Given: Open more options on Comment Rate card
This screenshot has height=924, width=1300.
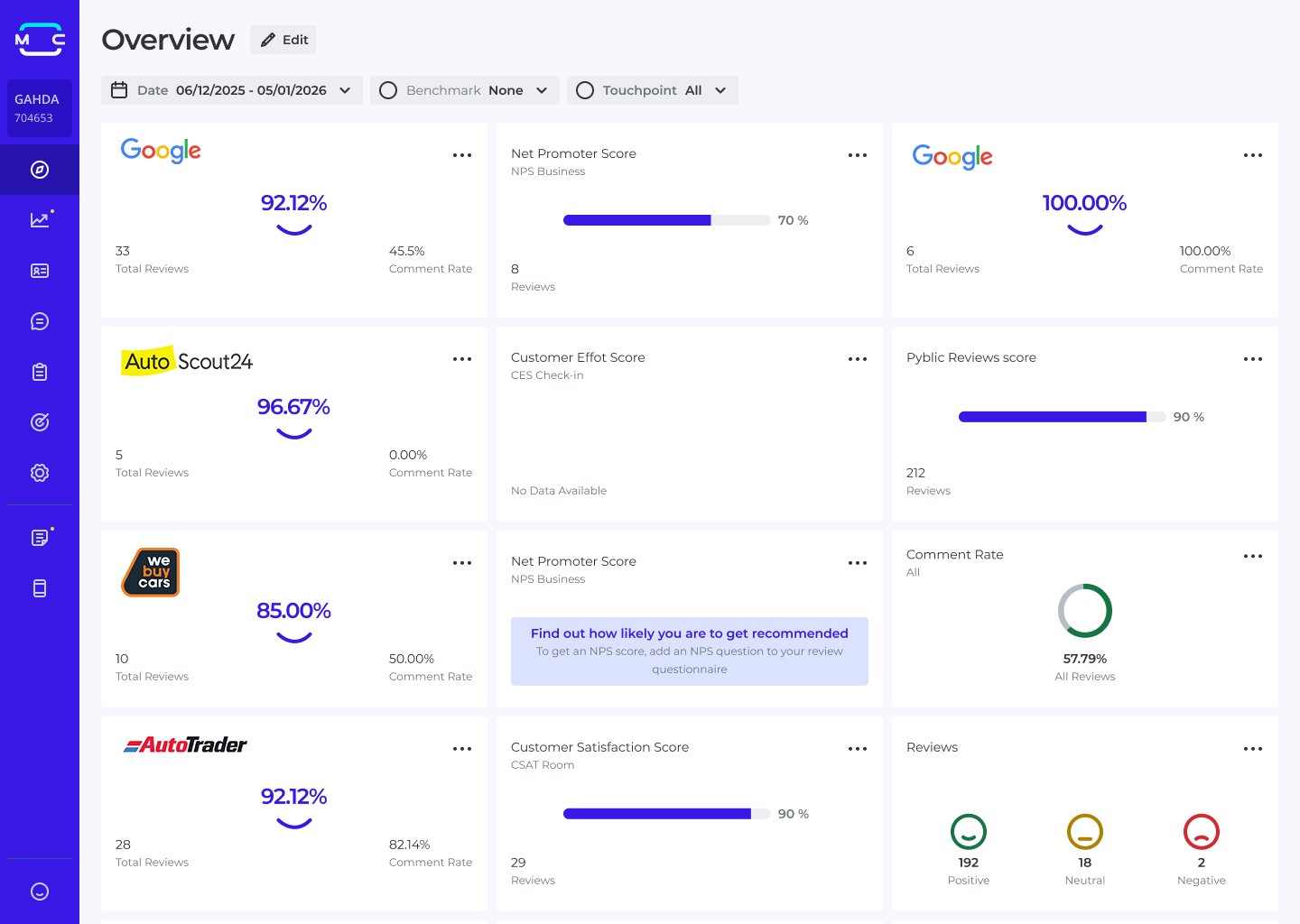Looking at the screenshot, I should click(x=1253, y=556).
